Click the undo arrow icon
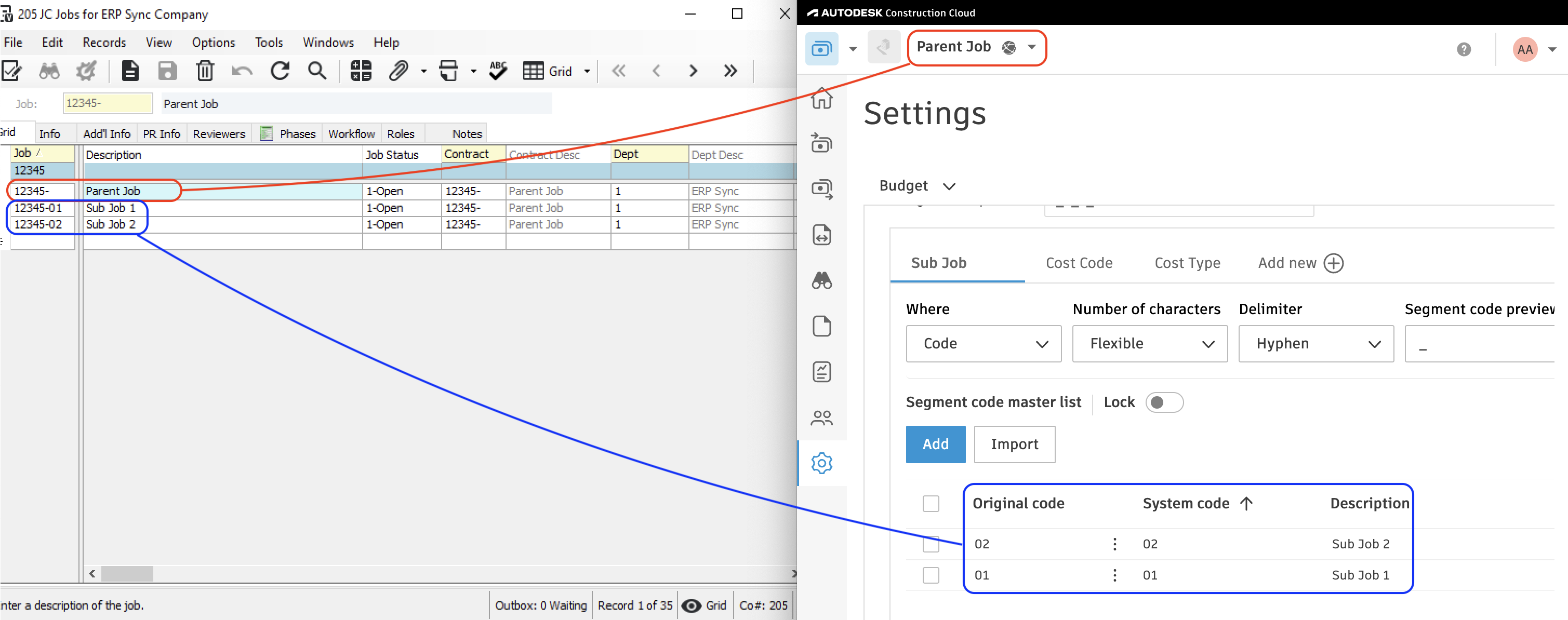 pyautogui.click(x=242, y=71)
